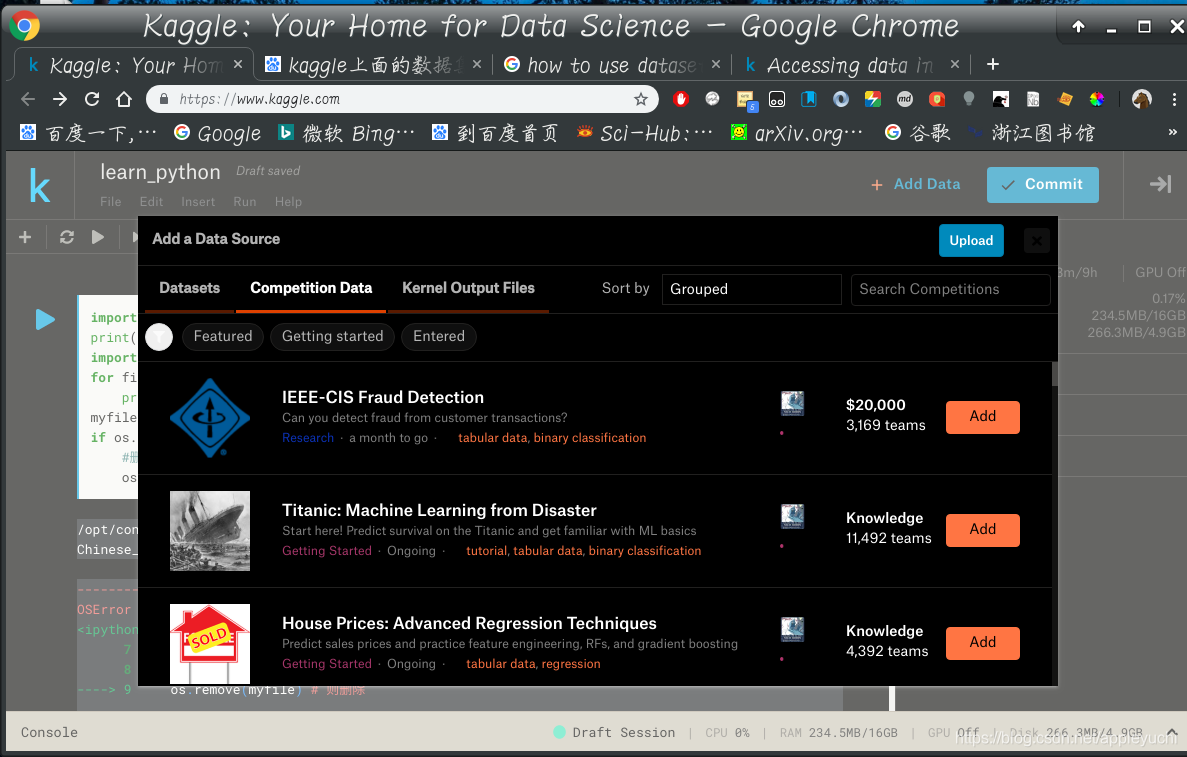Open the Titanic competition thumbnail

click(x=210, y=531)
